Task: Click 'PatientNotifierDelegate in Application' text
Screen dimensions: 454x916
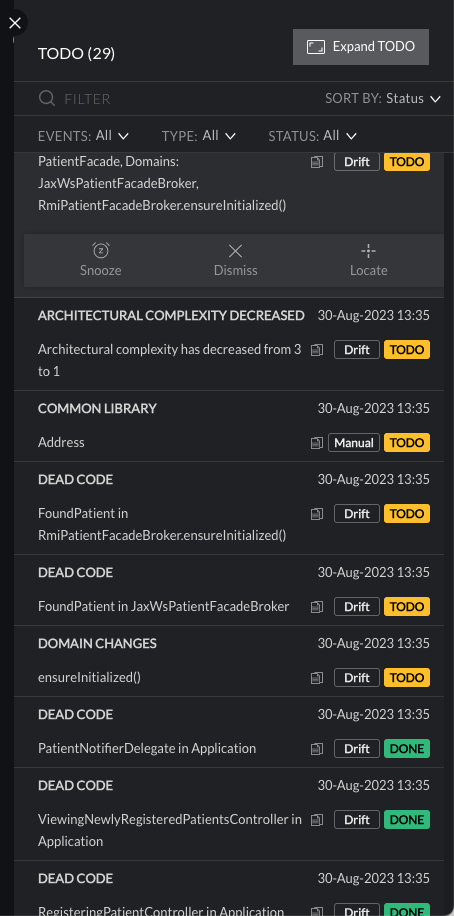Action: pos(147,749)
